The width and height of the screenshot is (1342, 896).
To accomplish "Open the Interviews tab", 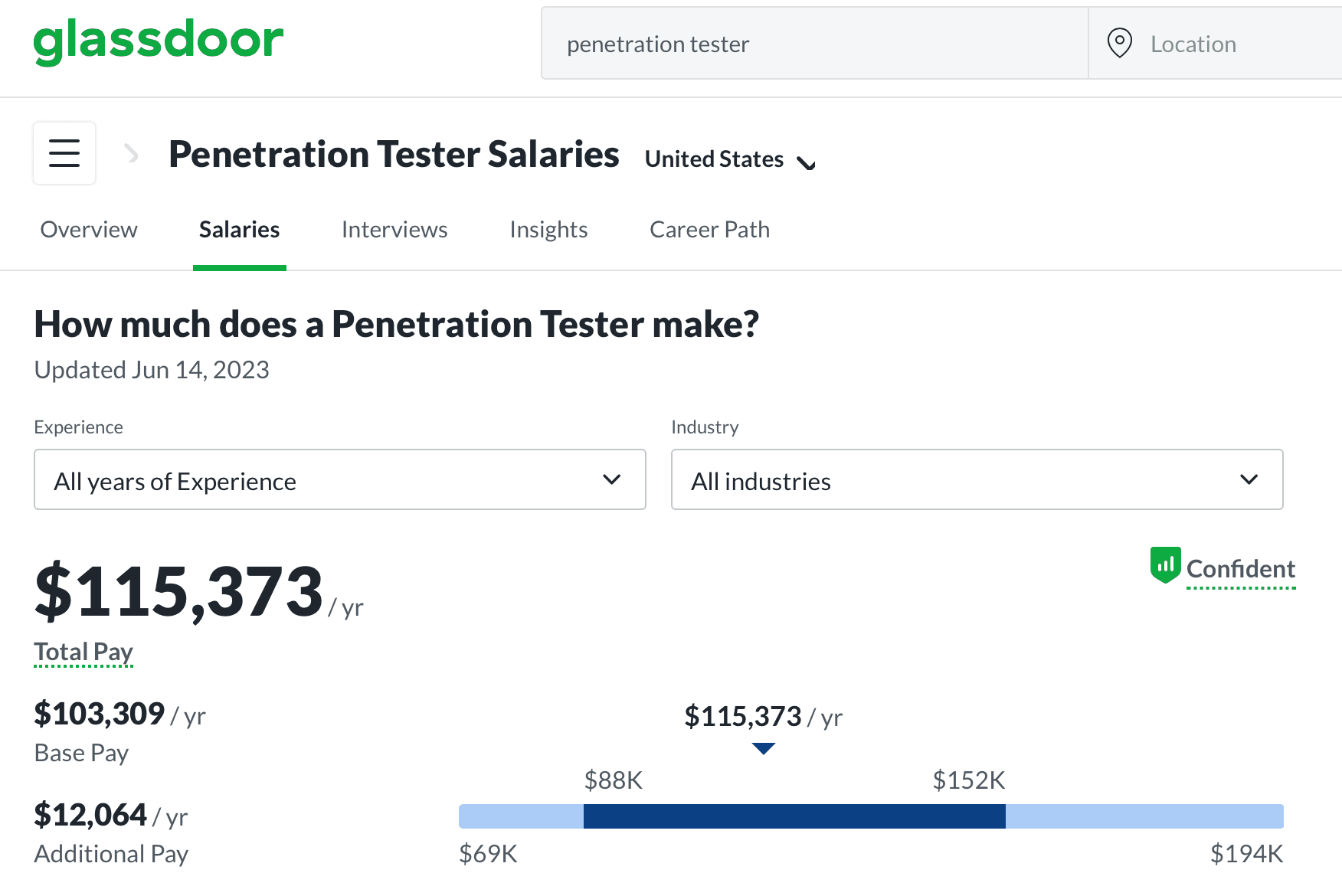I will click(x=394, y=230).
